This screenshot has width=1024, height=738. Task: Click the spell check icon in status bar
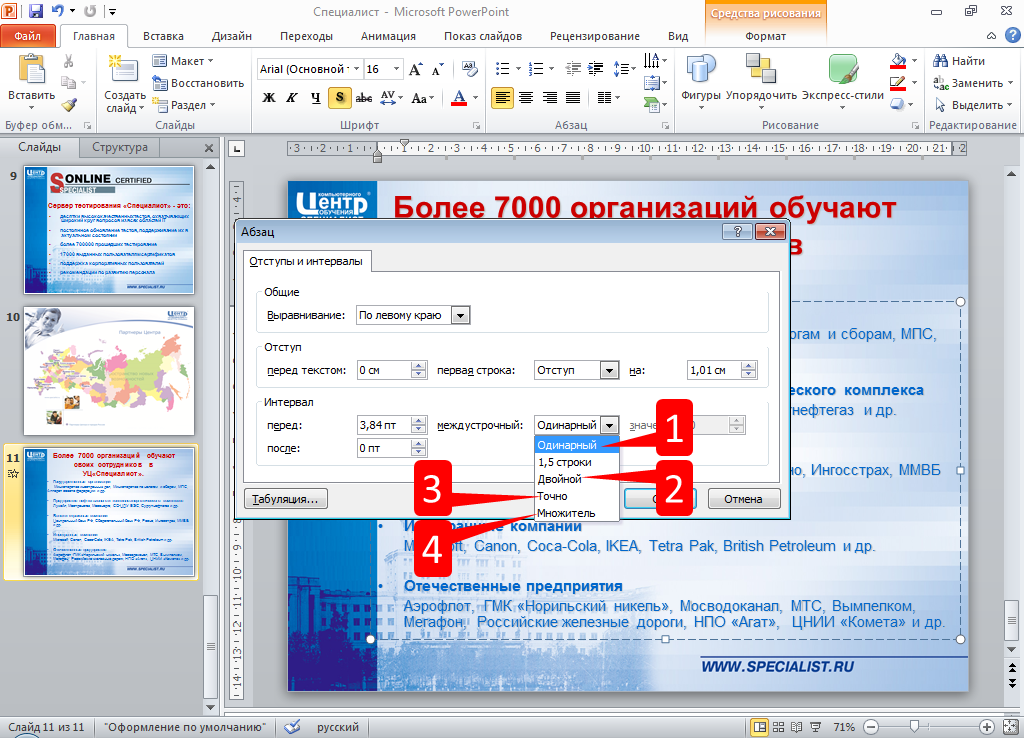click(293, 727)
